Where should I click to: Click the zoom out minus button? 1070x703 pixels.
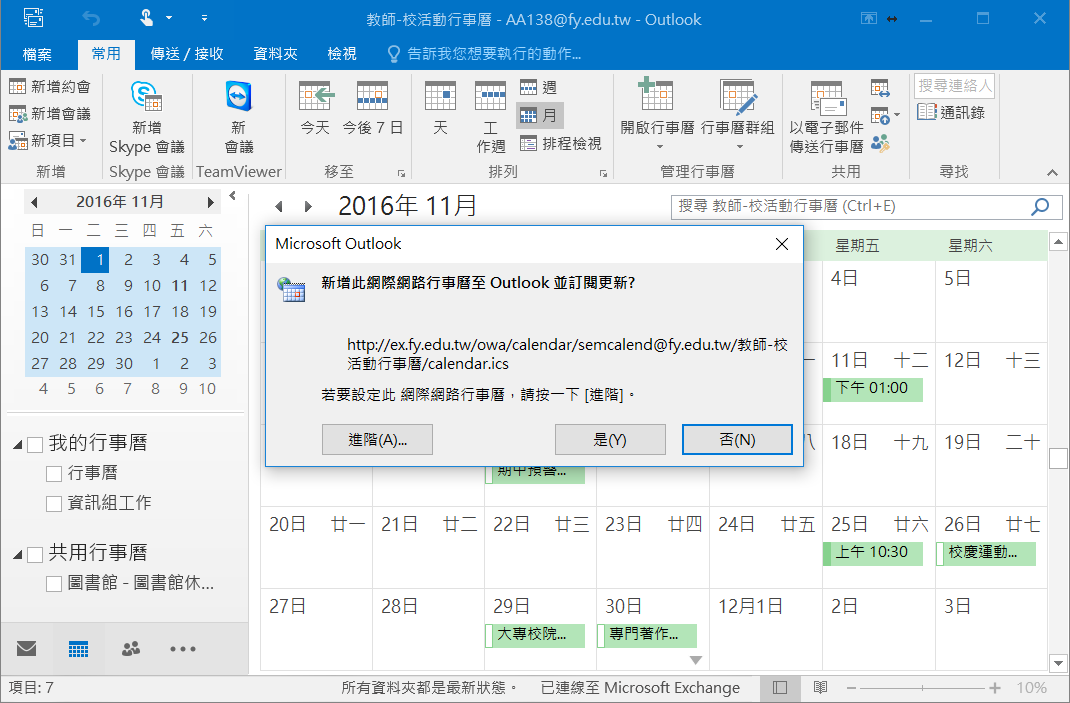click(852, 688)
